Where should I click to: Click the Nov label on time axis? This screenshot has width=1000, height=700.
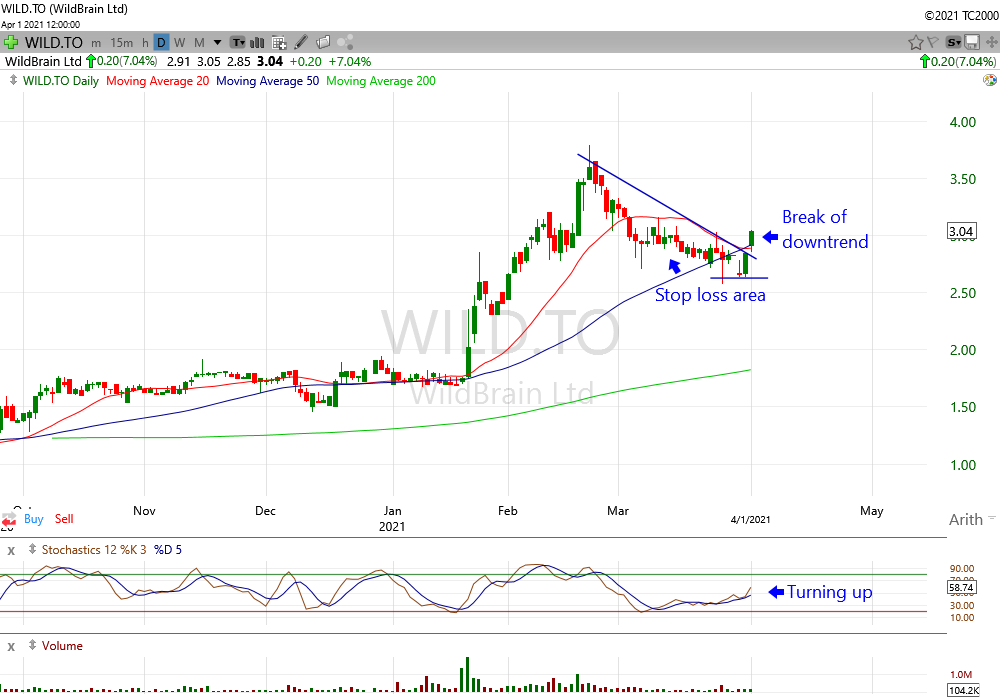(x=144, y=511)
